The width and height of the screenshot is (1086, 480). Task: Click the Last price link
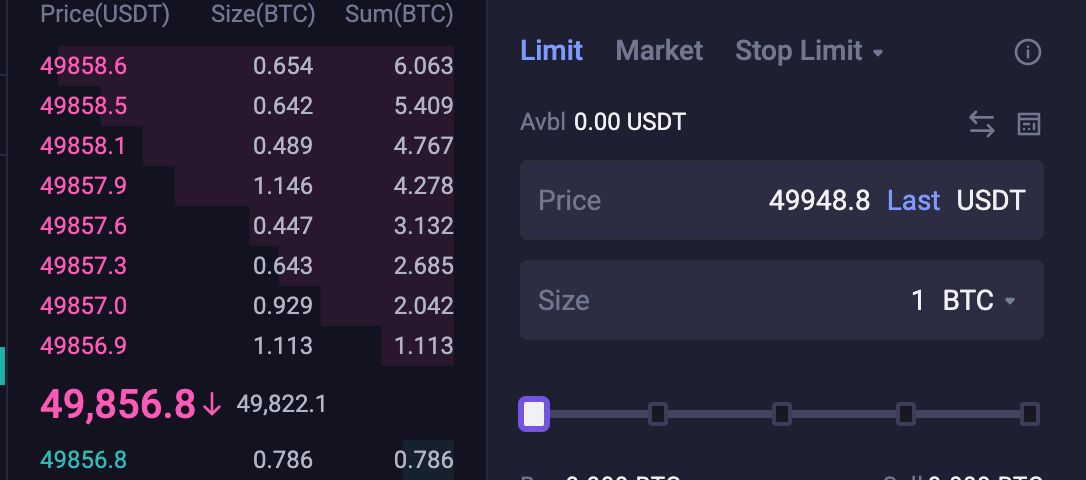[x=914, y=201]
